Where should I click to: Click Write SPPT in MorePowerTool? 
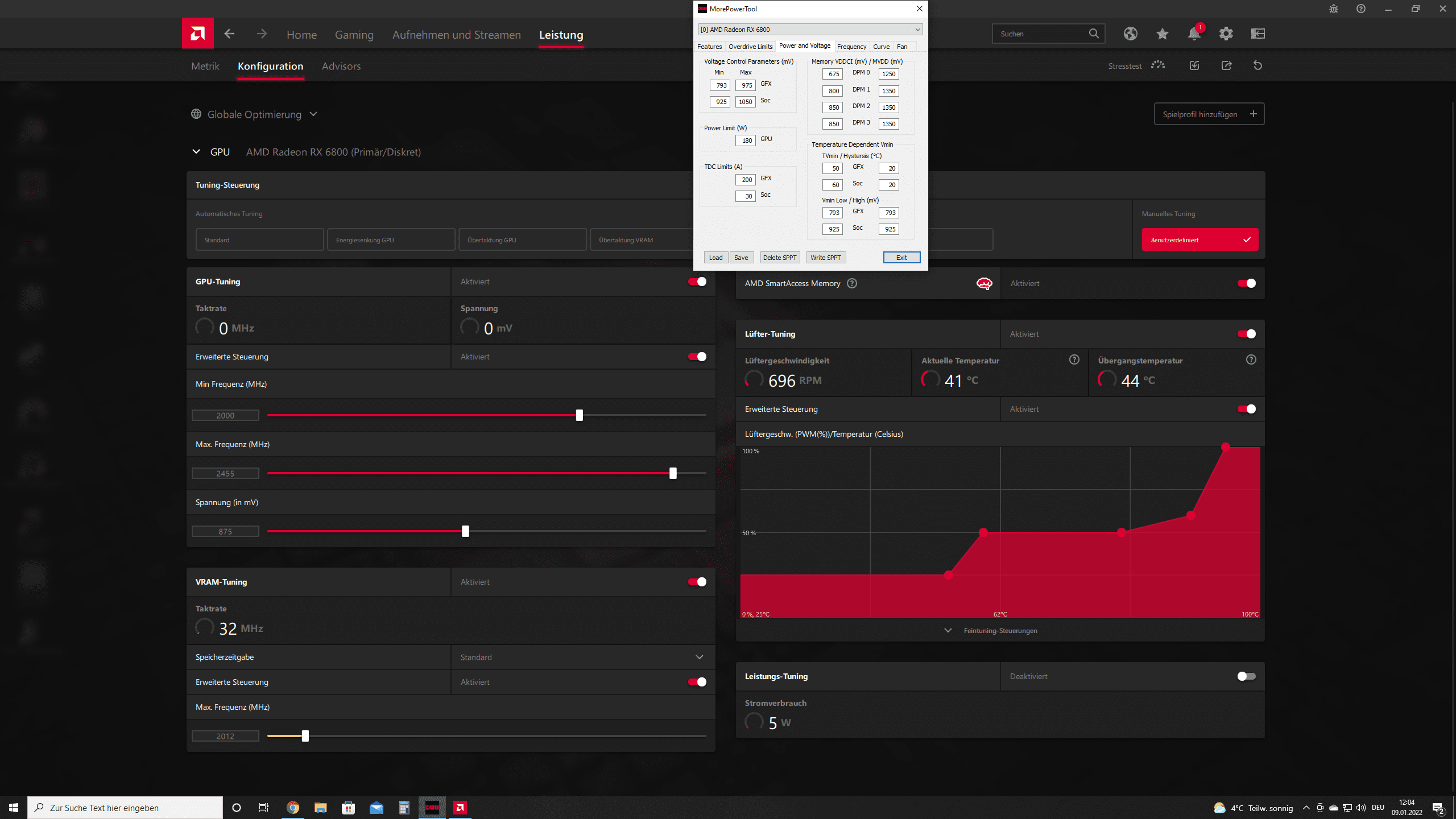[826, 258]
